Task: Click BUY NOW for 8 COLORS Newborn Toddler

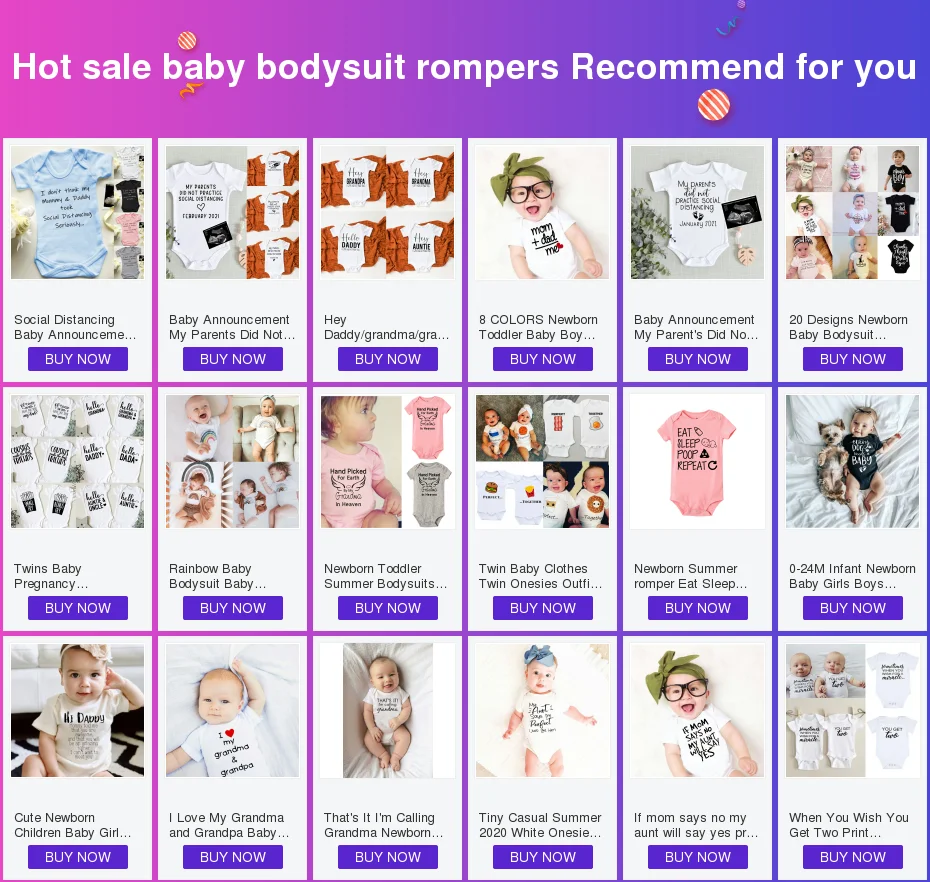Action: 543,359
